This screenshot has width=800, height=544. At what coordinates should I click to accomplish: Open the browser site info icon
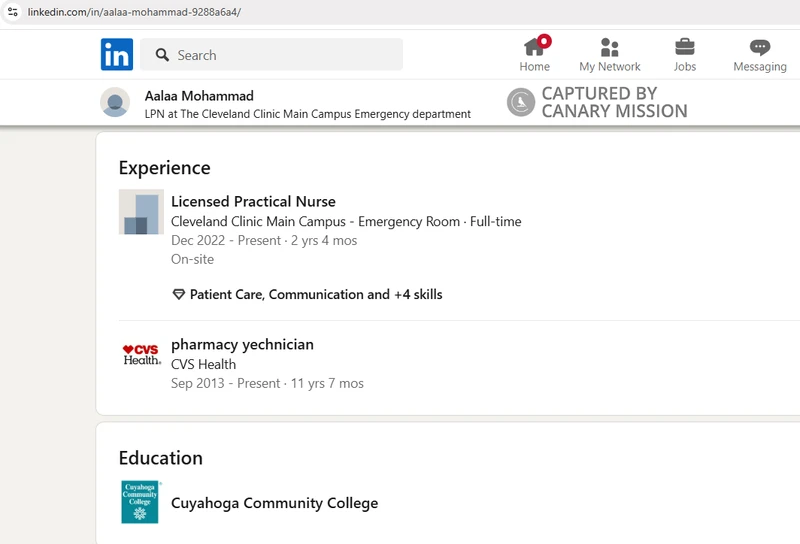[13, 12]
